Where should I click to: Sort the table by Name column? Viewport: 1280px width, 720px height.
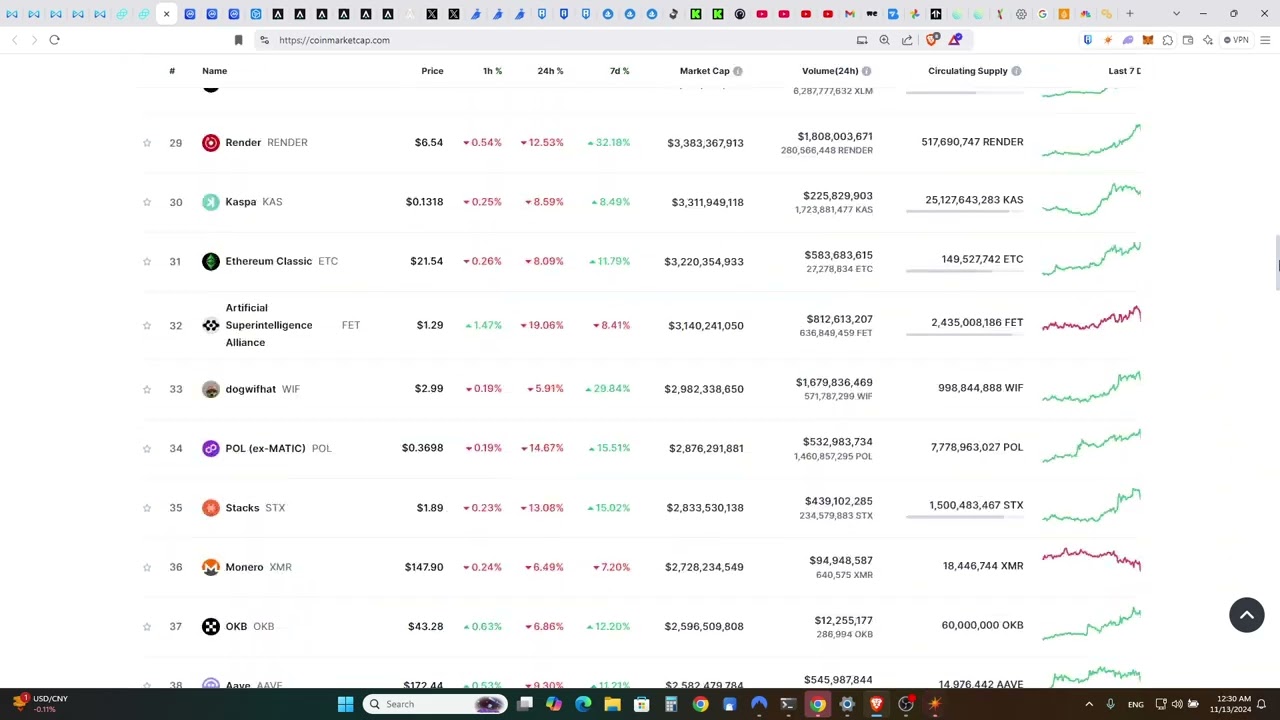214,71
